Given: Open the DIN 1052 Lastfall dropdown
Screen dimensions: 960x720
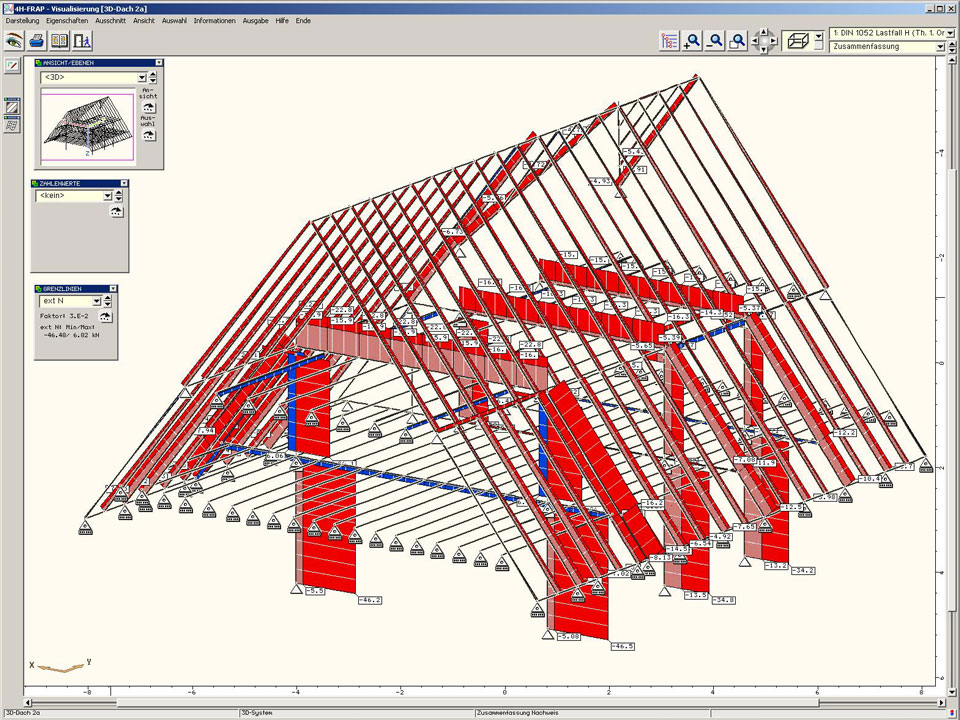Looking at the screenshot, I should (x=949, y=34).
